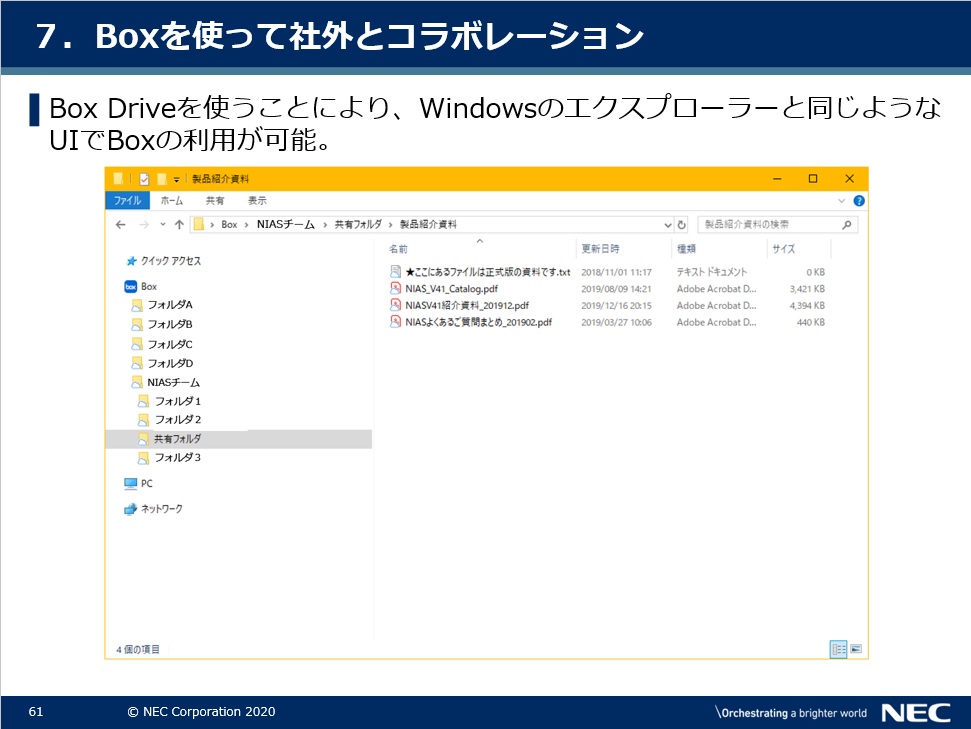Select the ★ここにあるファイルは正式版の資料です.txt file

[487, 272]
